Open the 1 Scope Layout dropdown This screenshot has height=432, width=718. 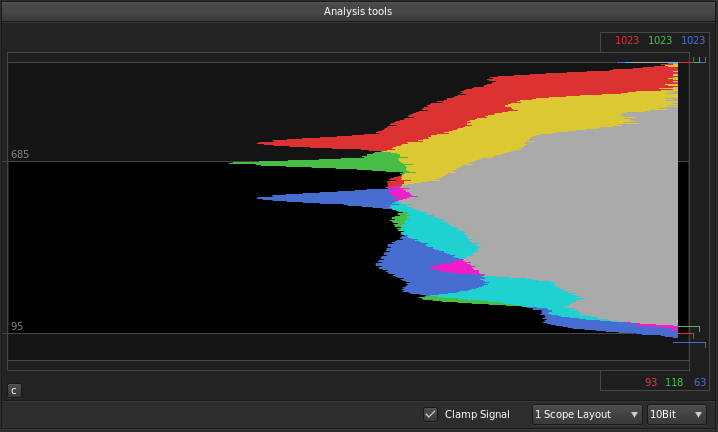[x=587, y=414]
